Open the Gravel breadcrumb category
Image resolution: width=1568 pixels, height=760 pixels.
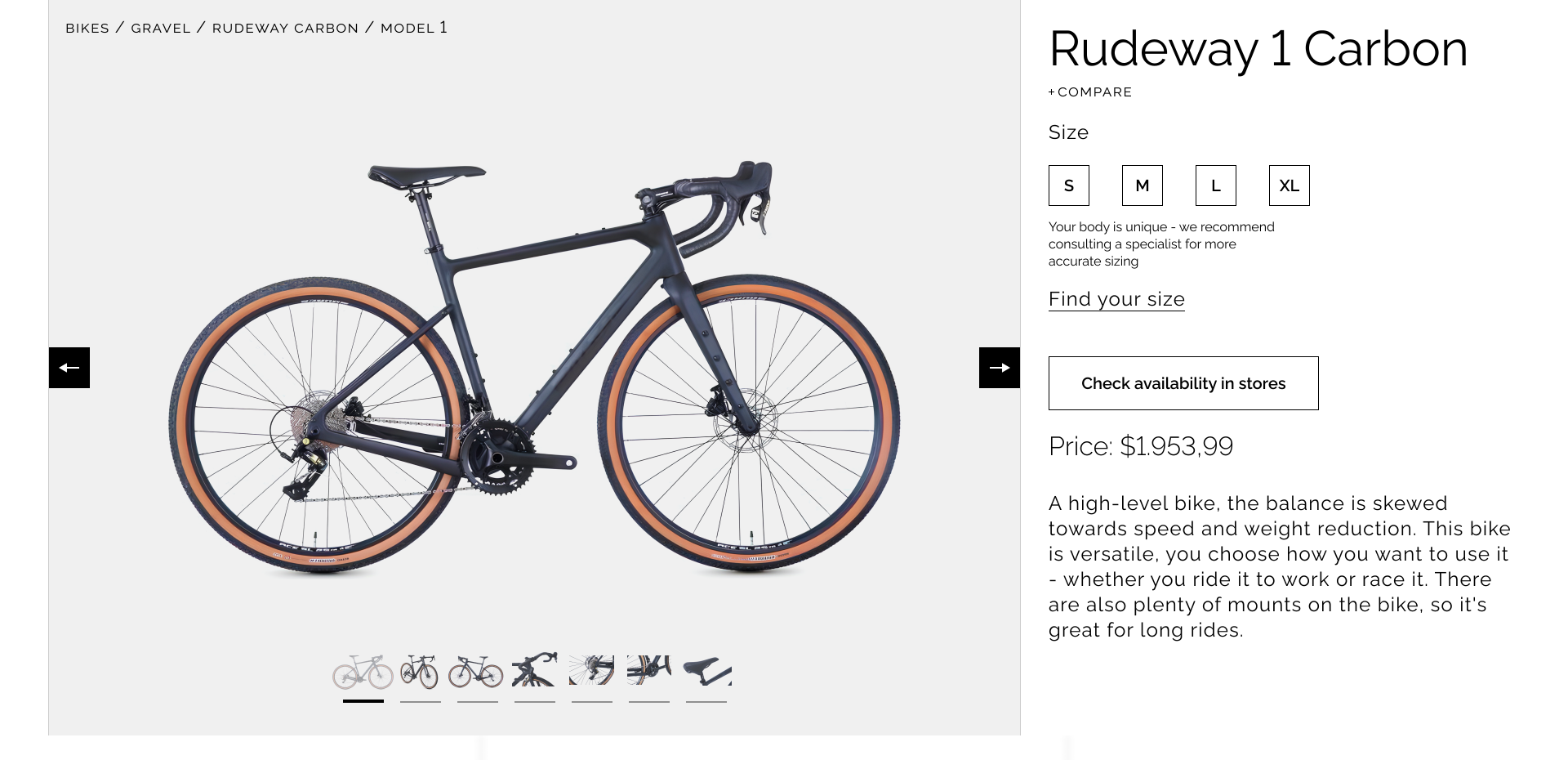pos(161,29)
